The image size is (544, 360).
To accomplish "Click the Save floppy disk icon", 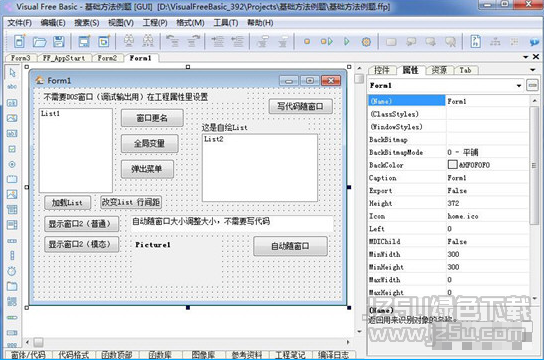I will [x=59, y=42].
